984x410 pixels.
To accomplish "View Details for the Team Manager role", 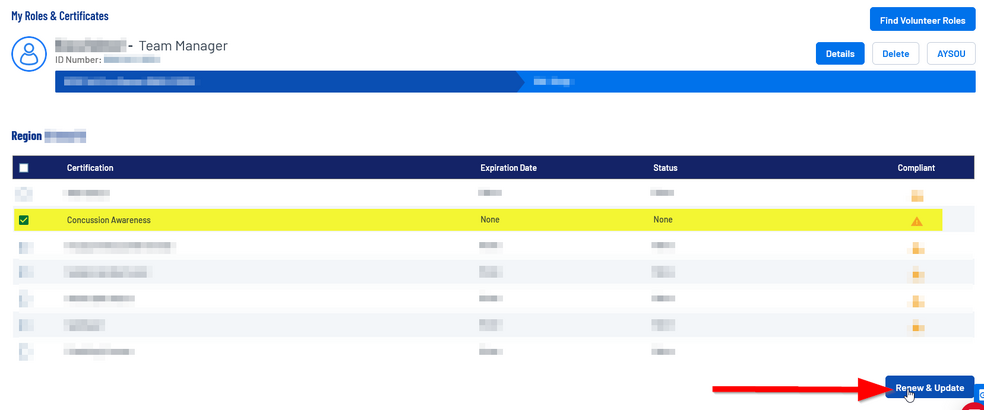I will 840,54.
